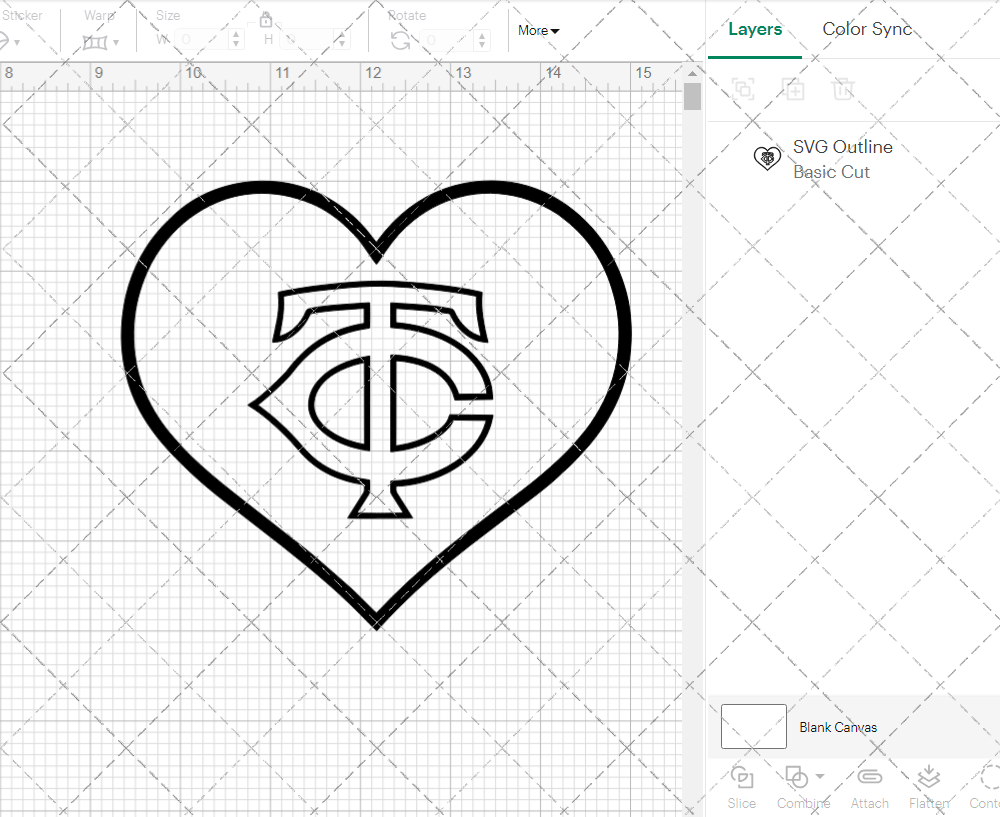Click the Blank Canvas swatch
1000x817 pixels.
coord(753,726)
